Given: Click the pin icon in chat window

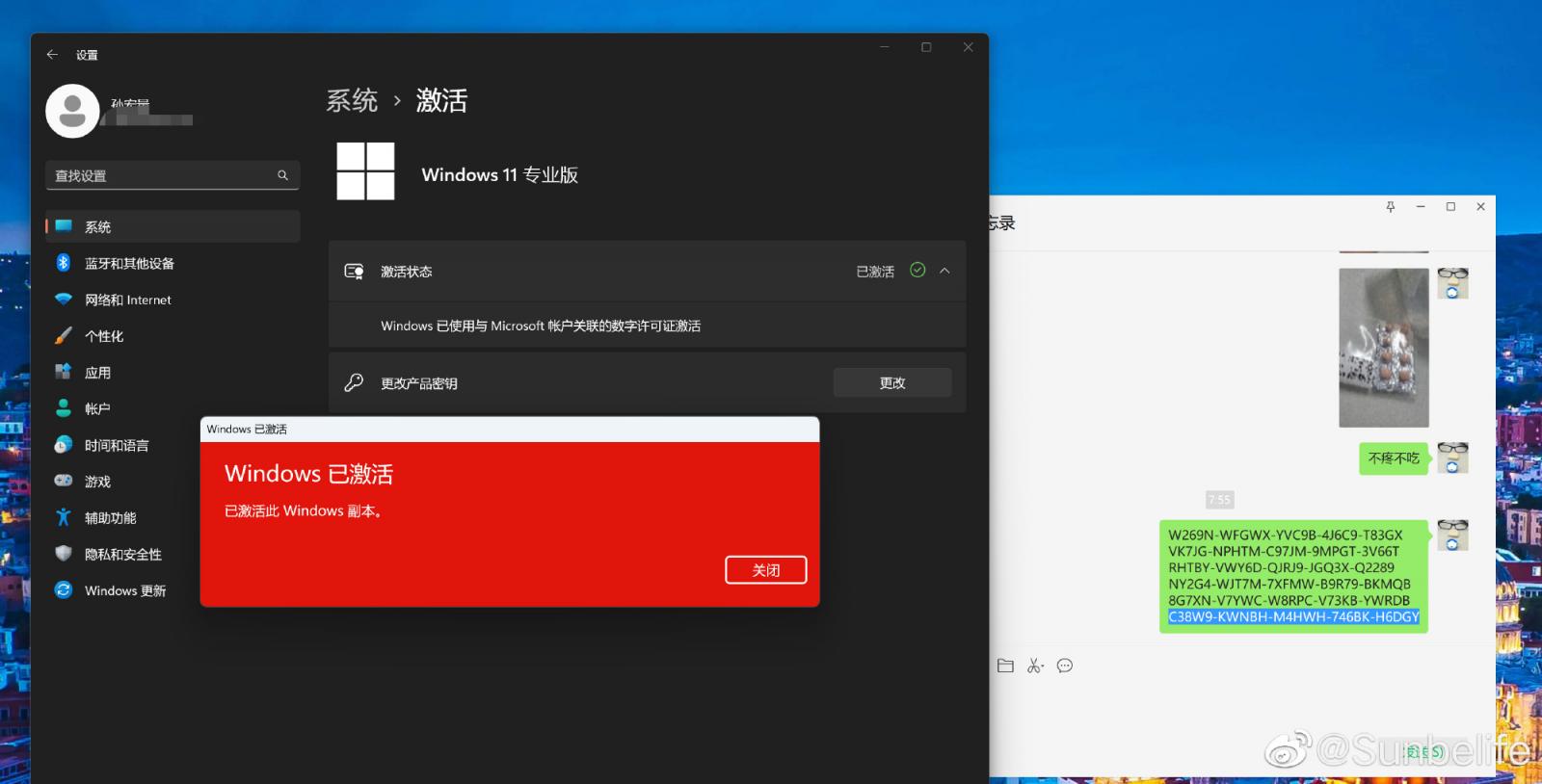Looking at the screenshot, I should click(1390, 206).
